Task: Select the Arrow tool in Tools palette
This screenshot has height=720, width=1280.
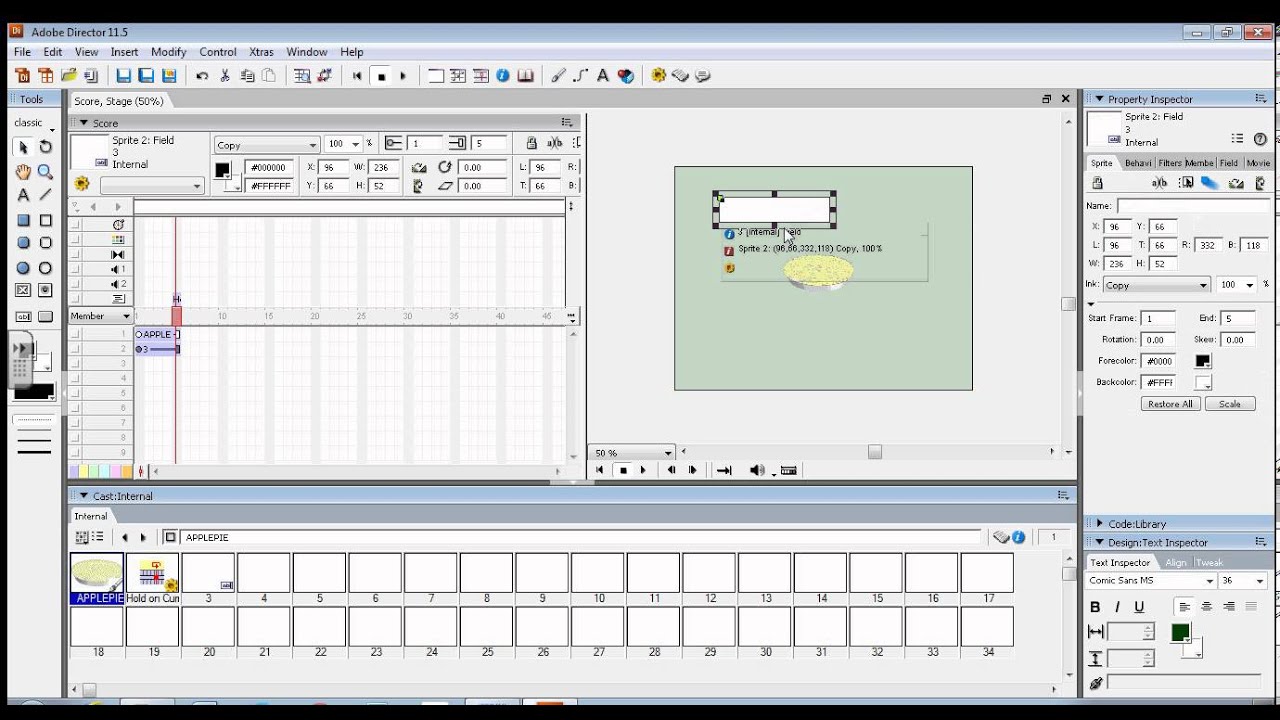Action: tap(23, 147)
